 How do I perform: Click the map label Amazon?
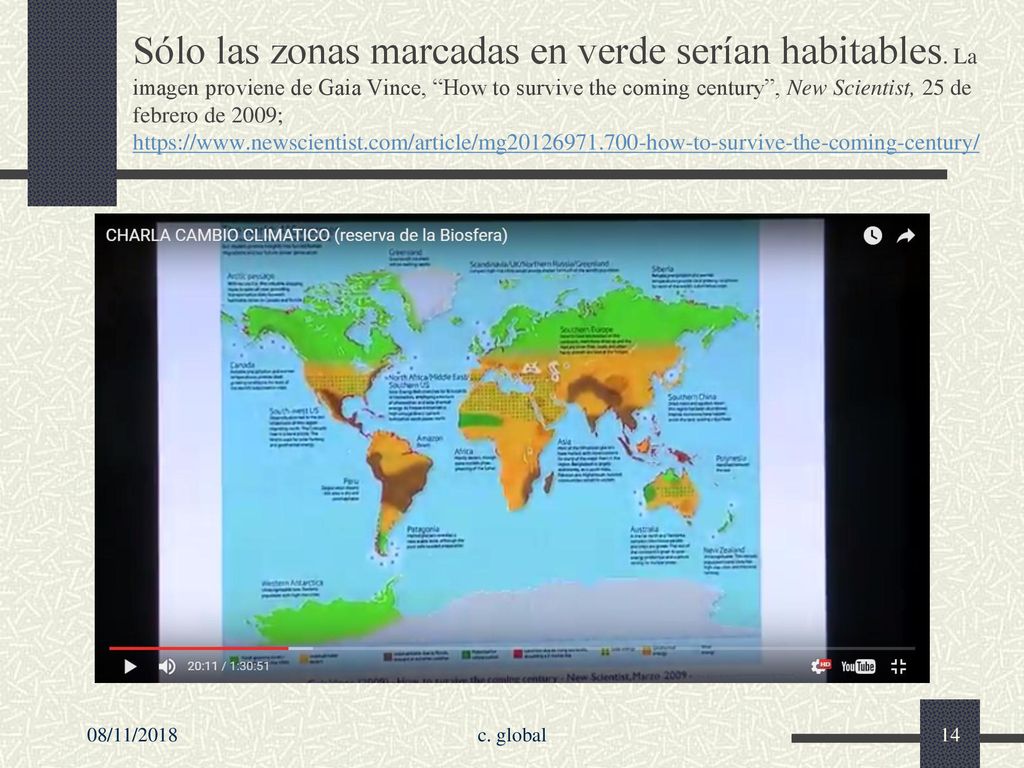pos(430,439)
